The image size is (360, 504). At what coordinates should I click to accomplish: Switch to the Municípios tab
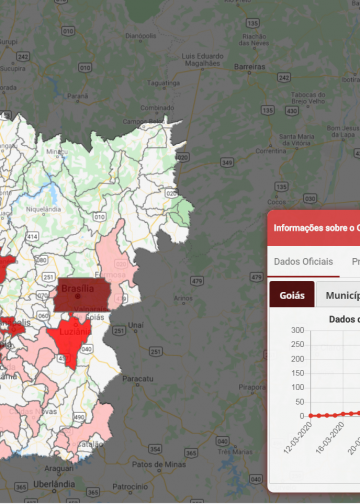coord(338,294)
